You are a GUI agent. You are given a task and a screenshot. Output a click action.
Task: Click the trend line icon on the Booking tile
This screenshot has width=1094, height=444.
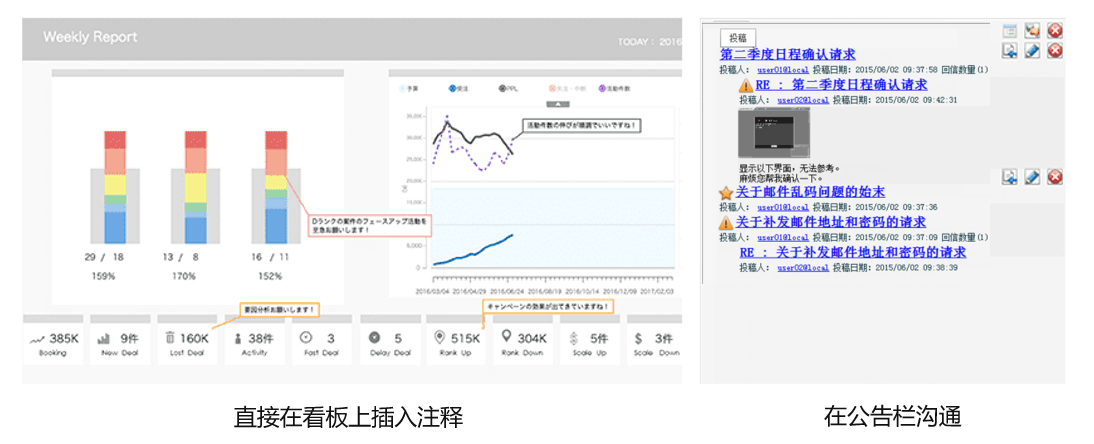coord(37,339)
